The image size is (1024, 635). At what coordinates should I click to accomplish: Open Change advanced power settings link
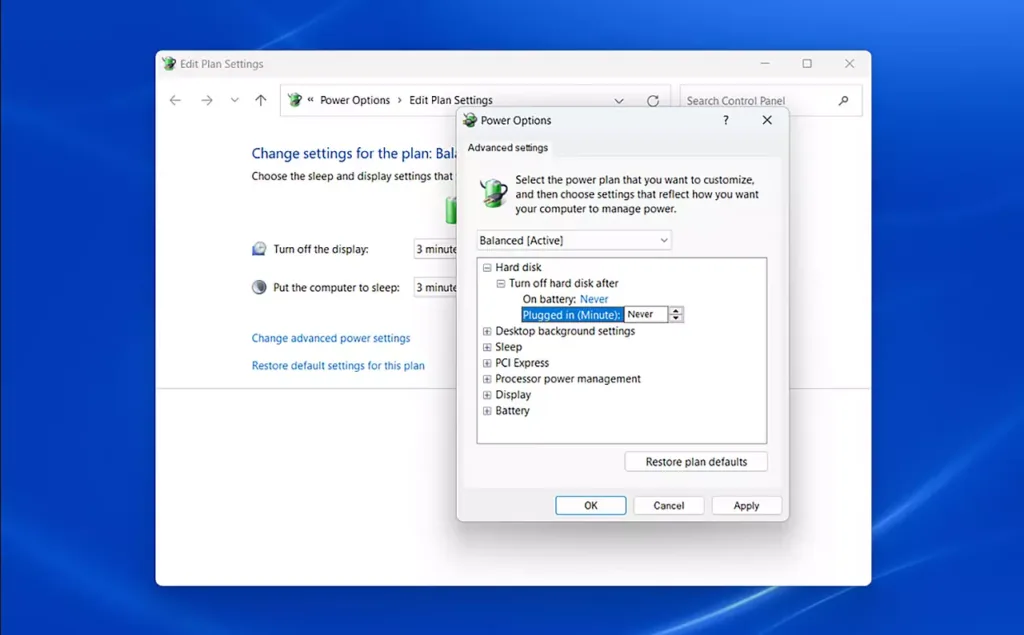tap(331, 338)
